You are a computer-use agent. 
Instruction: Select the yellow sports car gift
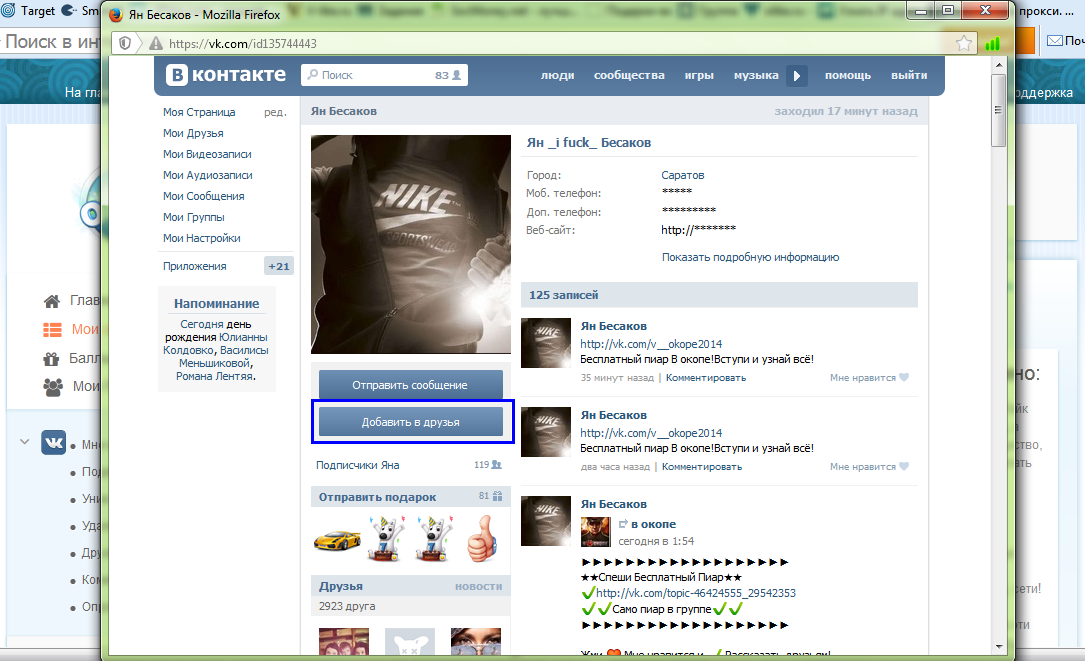(338, 539)
